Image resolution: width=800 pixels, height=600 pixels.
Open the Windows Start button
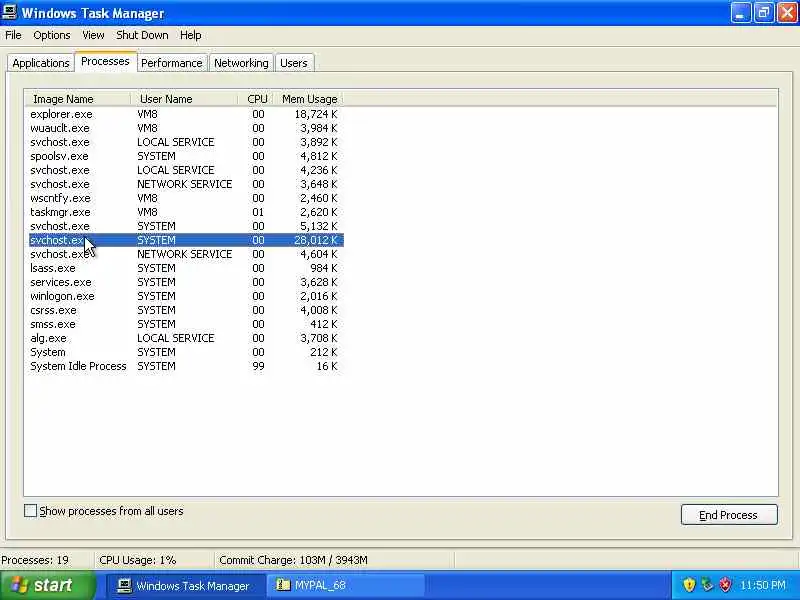pyautogui.click(x=47, y=585)
